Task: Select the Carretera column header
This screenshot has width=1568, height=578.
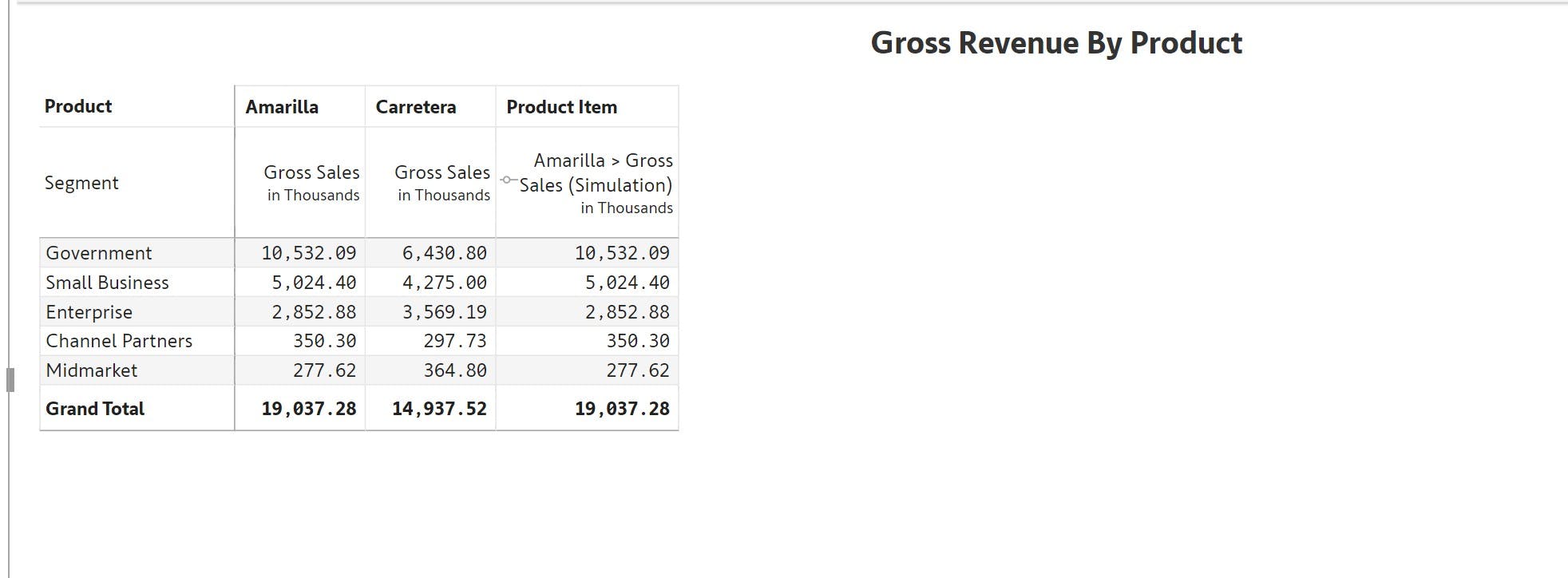Action: [x=416, y=107]
